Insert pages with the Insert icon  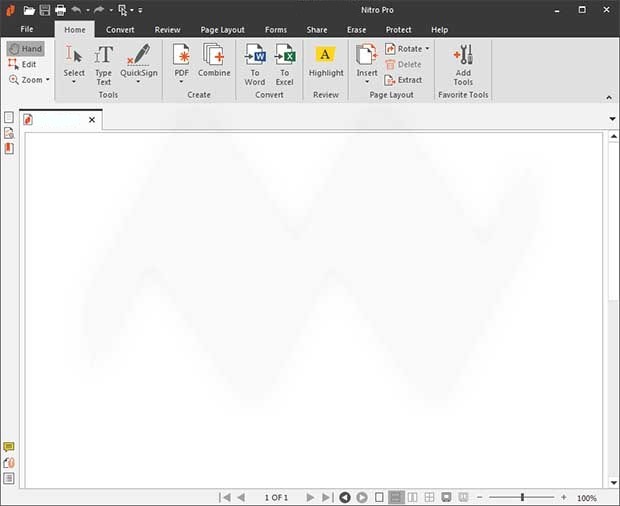367,55
